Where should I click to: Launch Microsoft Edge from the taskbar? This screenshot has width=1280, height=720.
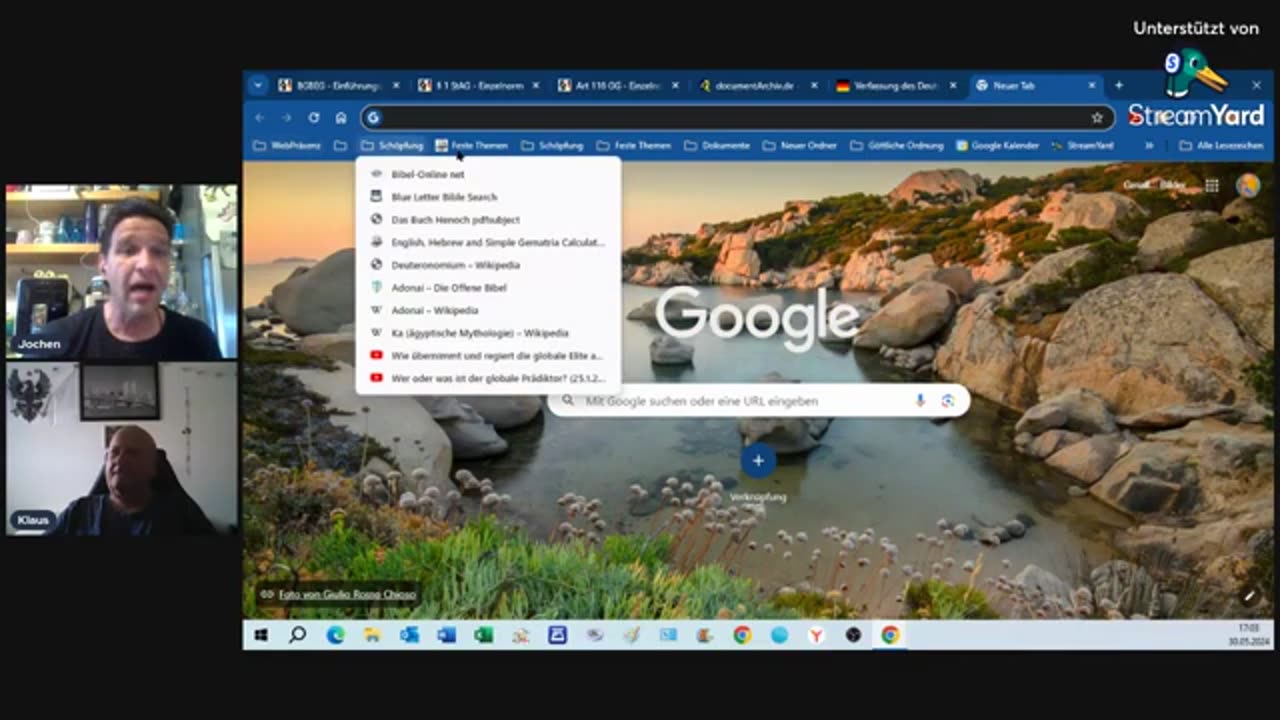coord(335,635)
